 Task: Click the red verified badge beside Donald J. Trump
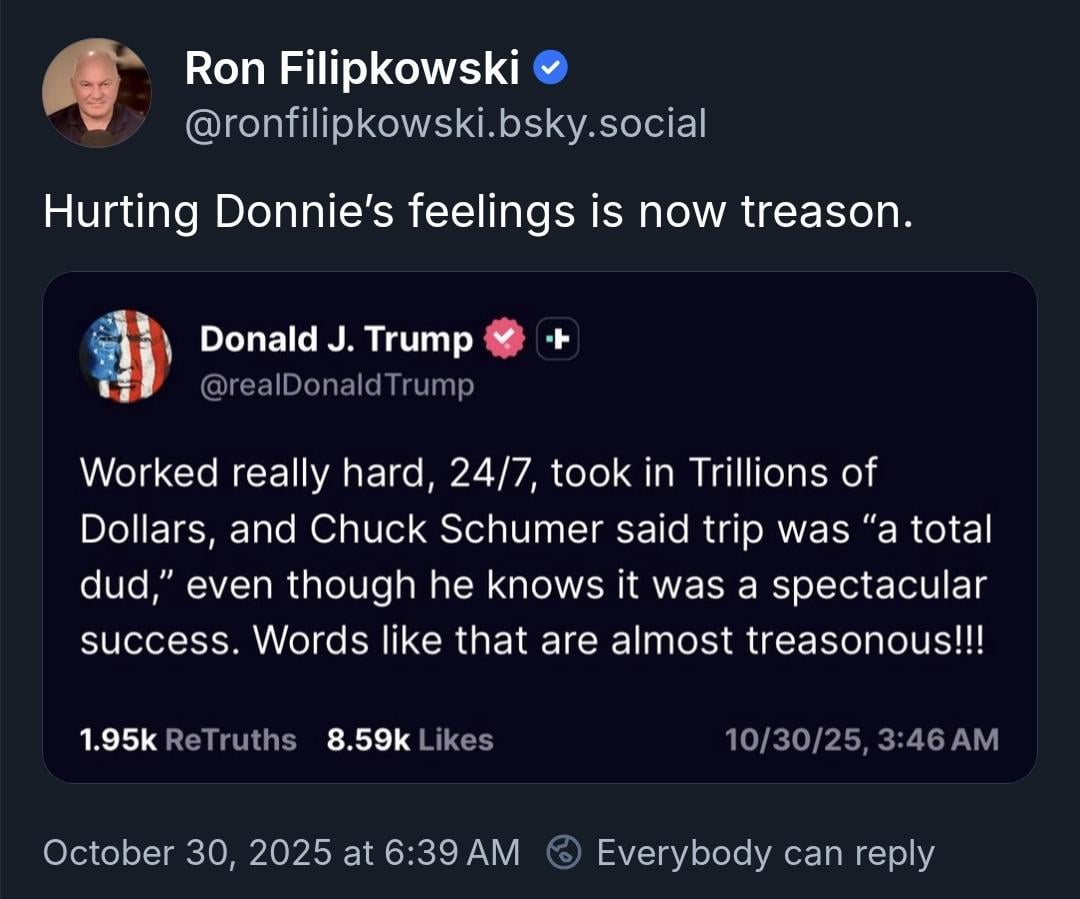coord(504,340)
